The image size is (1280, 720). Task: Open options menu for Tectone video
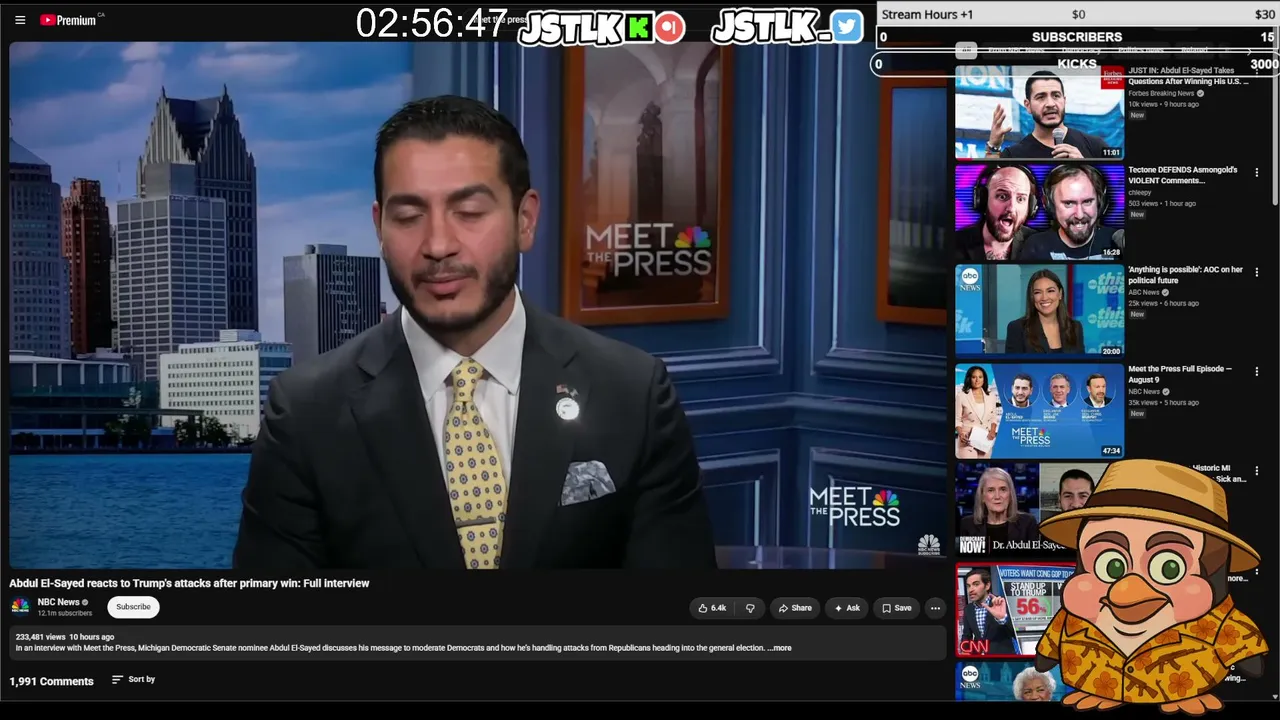tap(1257, 173)
